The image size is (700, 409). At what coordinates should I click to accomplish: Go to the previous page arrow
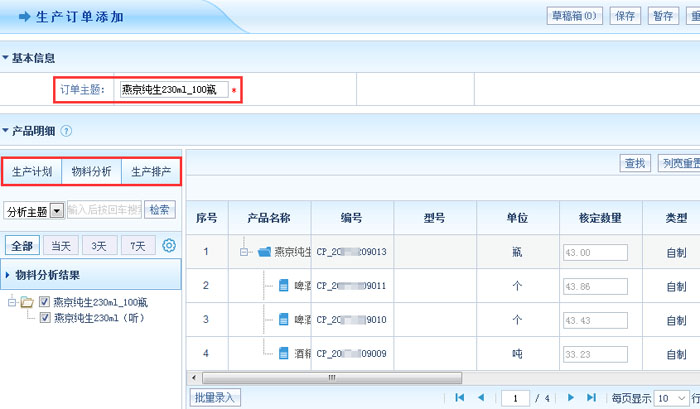click(x=482, y=397)
